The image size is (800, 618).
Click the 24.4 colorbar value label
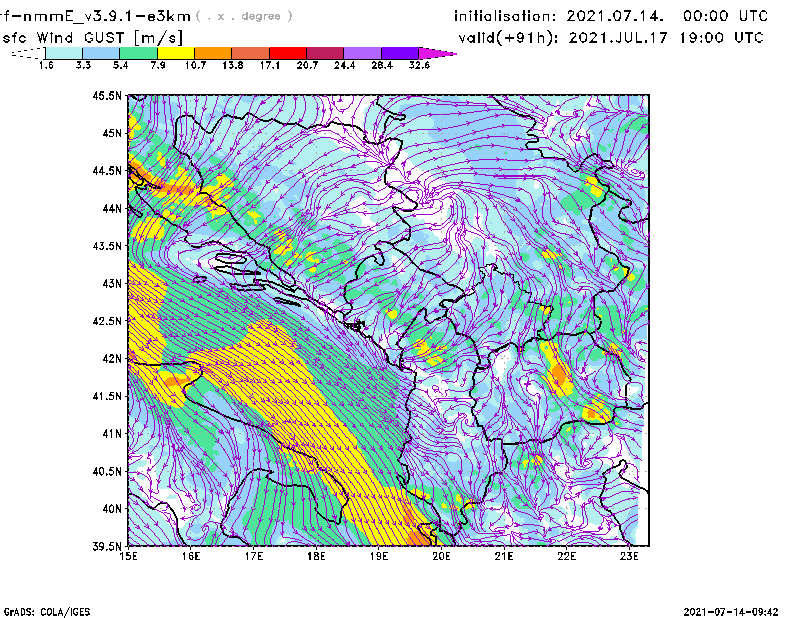pyautogui.click(x=344, y=65)
